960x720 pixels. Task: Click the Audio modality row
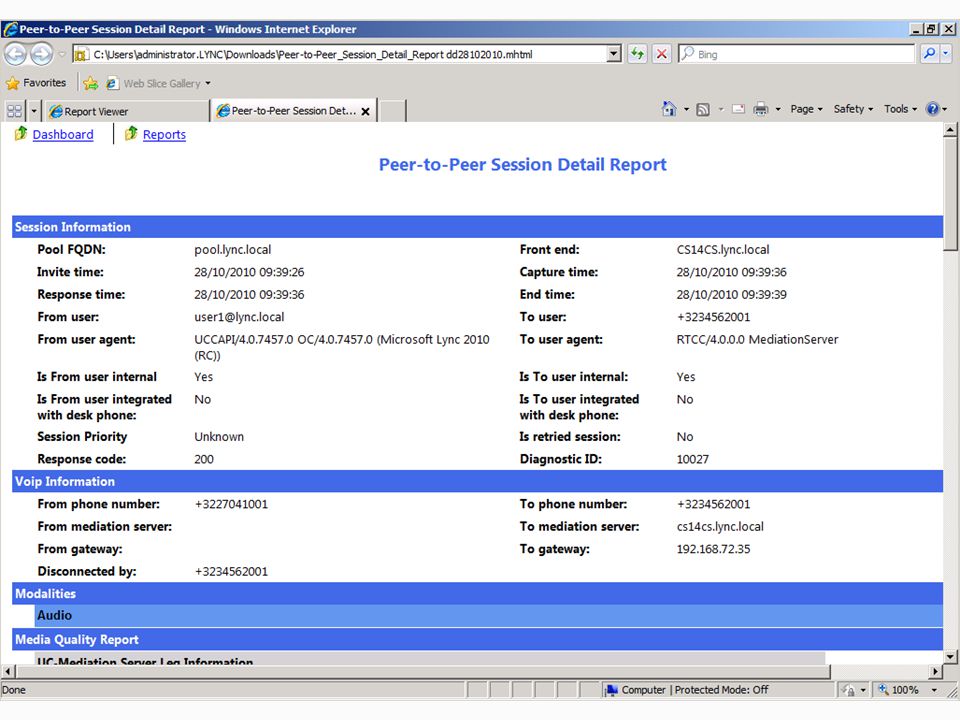489,615
